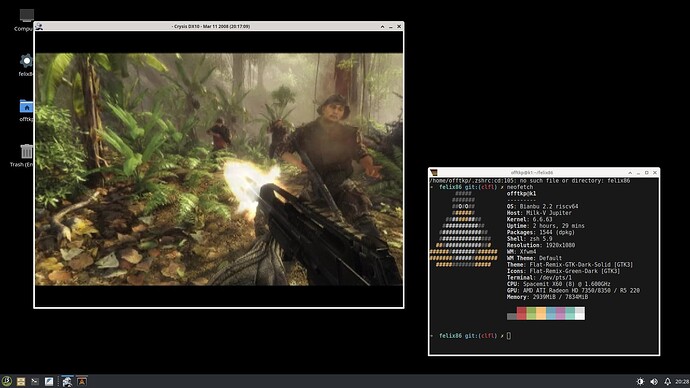
Task: Click the 'Kernel: 6.6.63' line
Action: (529, 219)
